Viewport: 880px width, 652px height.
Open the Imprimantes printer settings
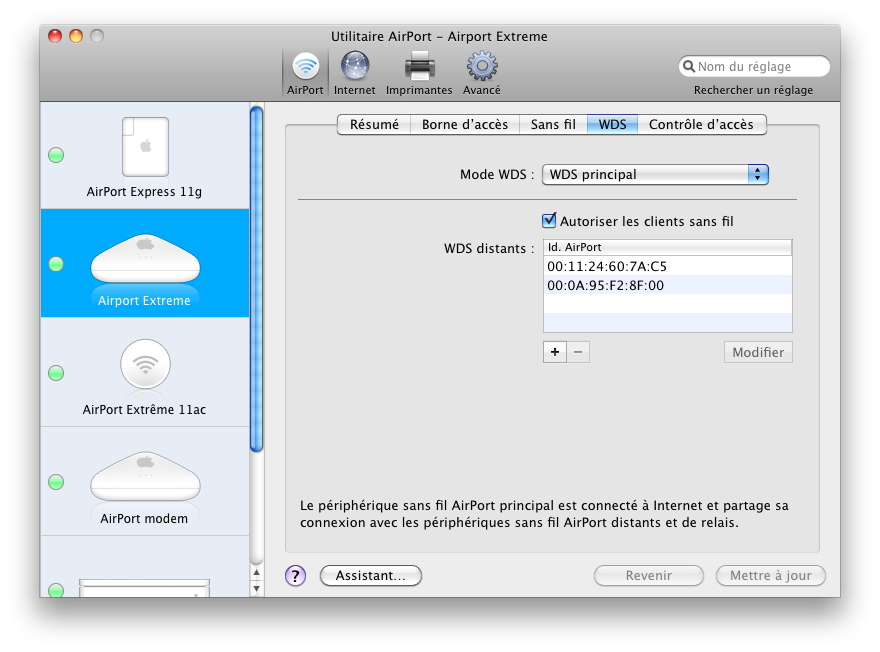[x=419, y=73]
